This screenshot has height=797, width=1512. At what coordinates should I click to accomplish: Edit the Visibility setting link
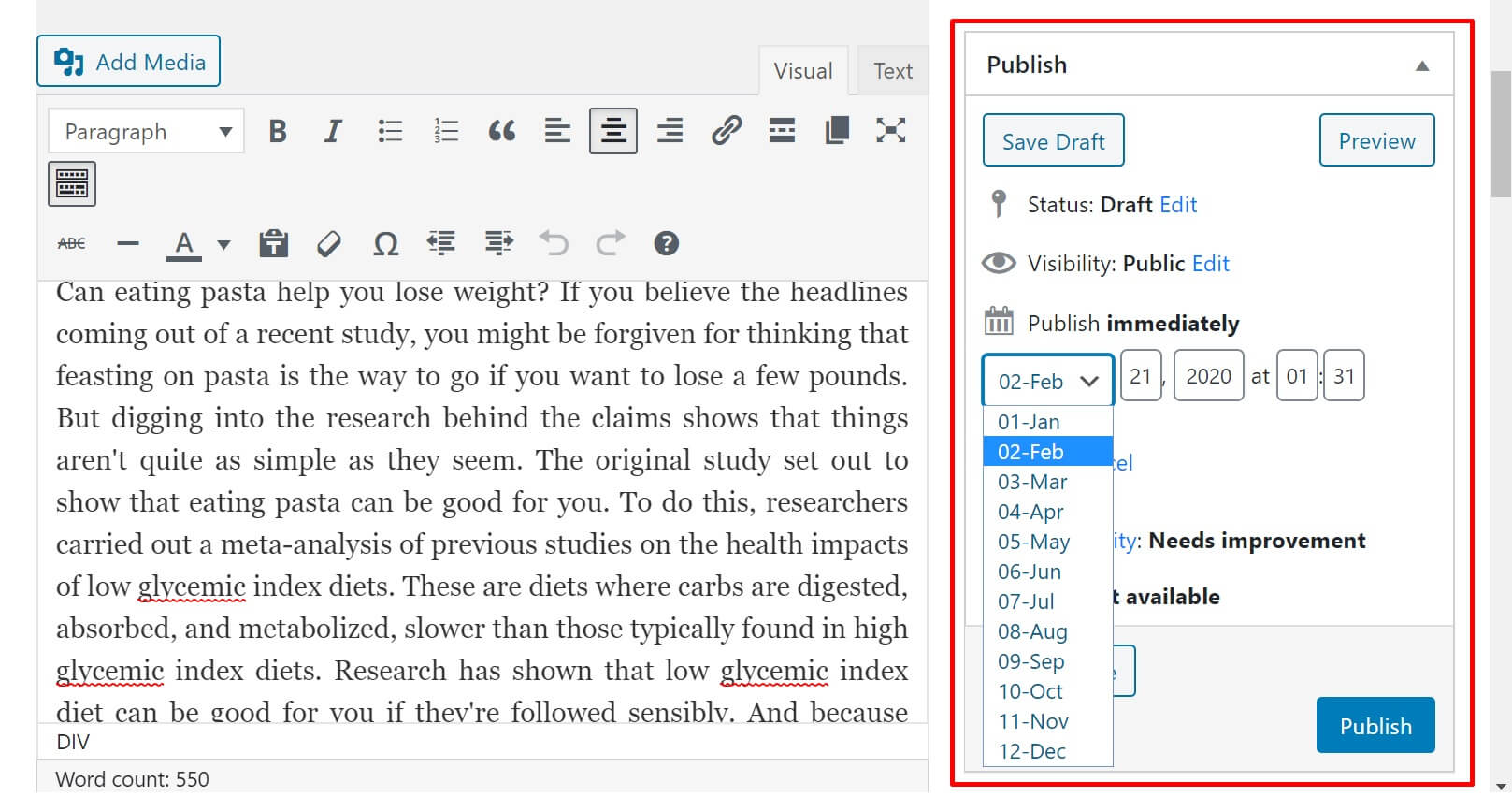(x=1211, y=264)
